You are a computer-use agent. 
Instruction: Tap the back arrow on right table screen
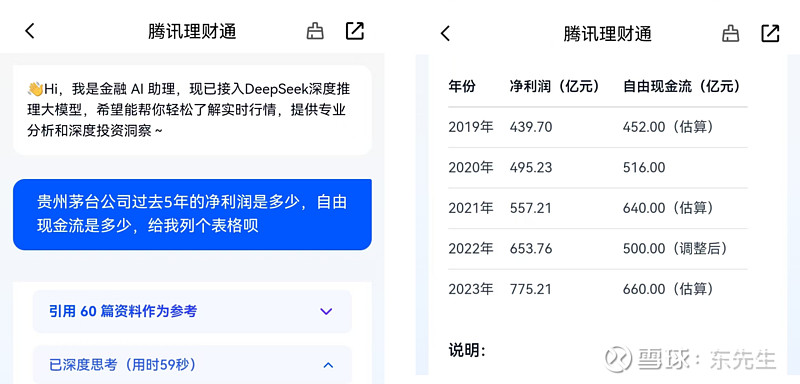click(x=445, y=34)
